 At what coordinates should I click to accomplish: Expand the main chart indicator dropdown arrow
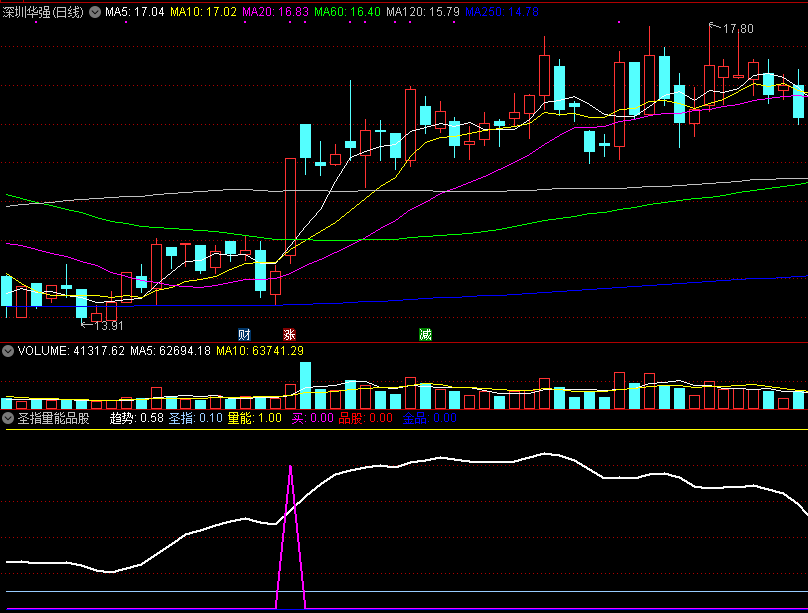click(x=95, y=12)
